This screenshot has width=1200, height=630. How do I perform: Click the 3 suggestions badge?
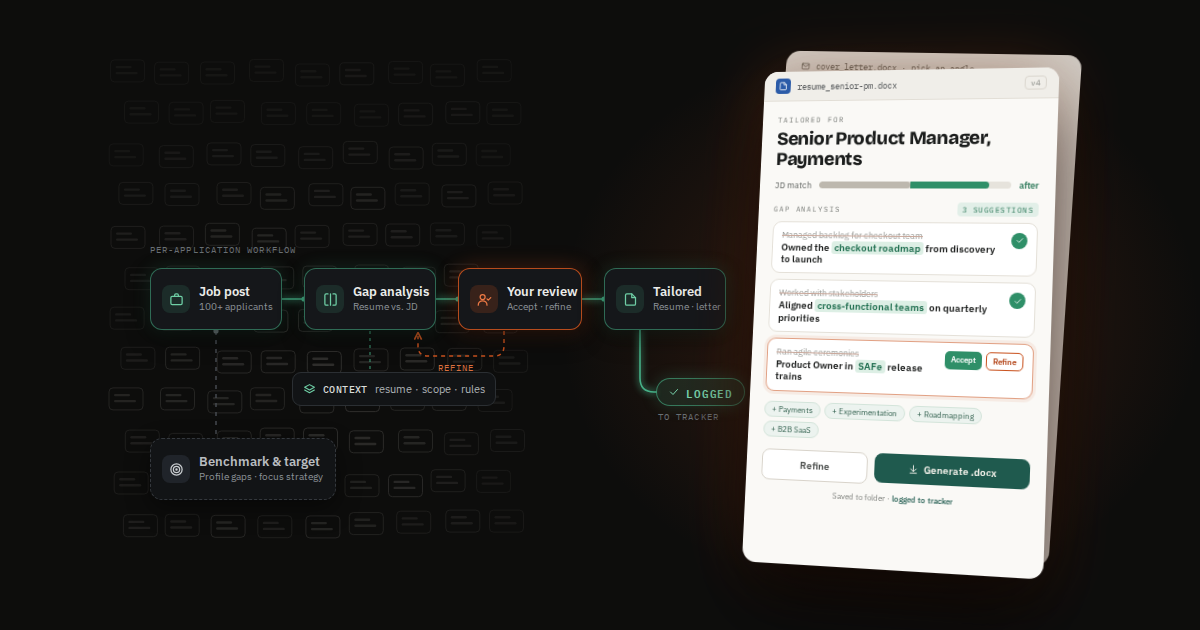997,210
